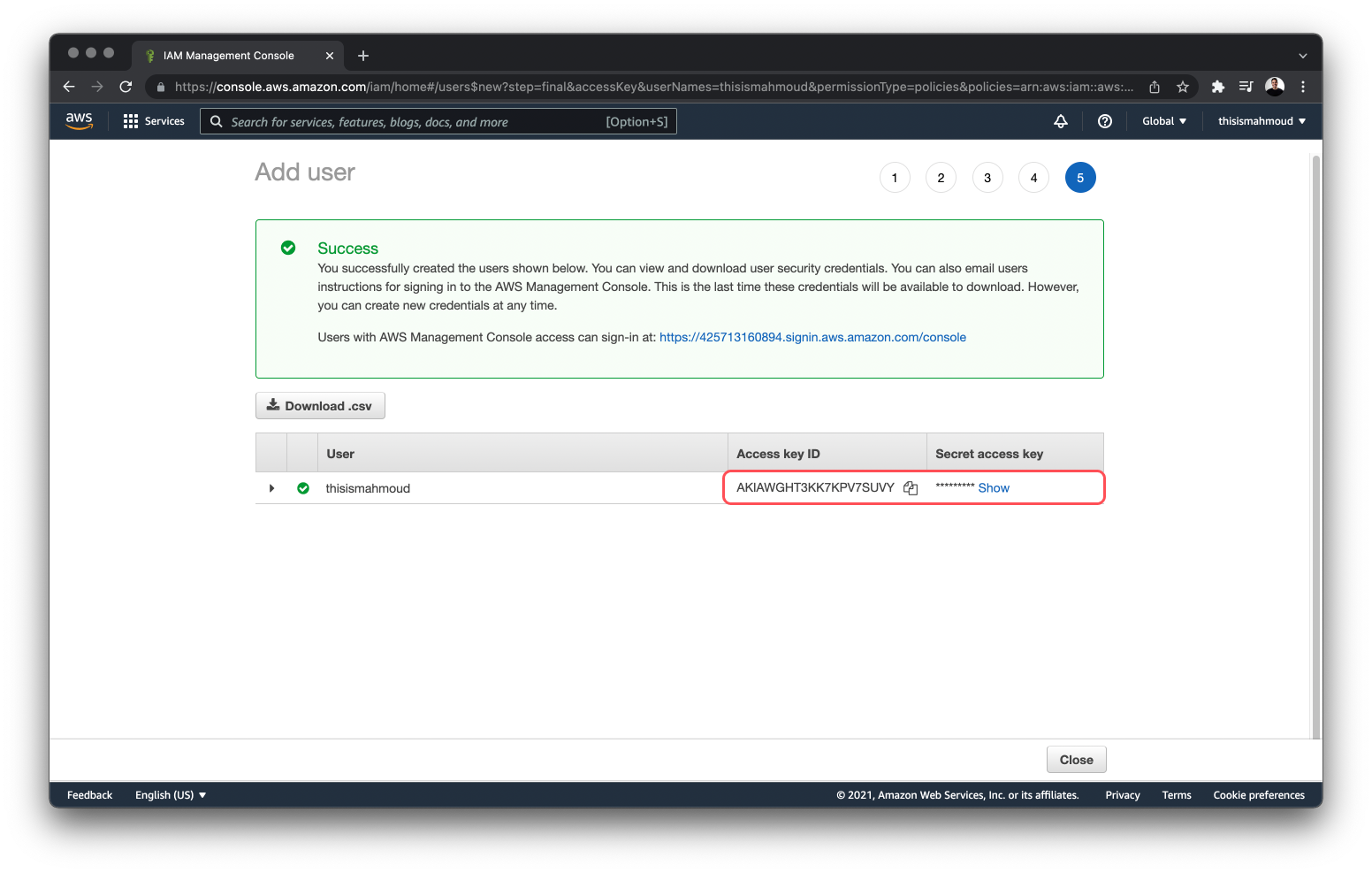Bookmark this page with the star icon
Screen dimensions: 1372x873
pyautogui.click(x=1182, y=87)
